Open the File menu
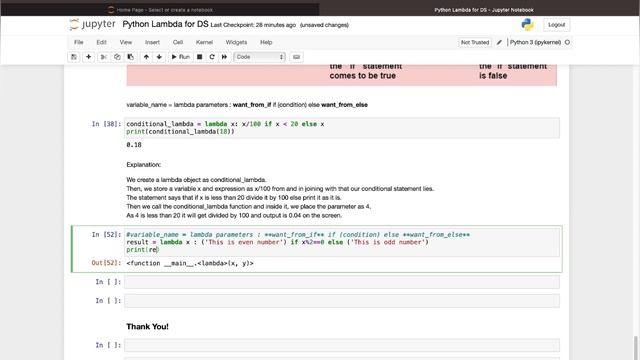 (x=79, y=42)
